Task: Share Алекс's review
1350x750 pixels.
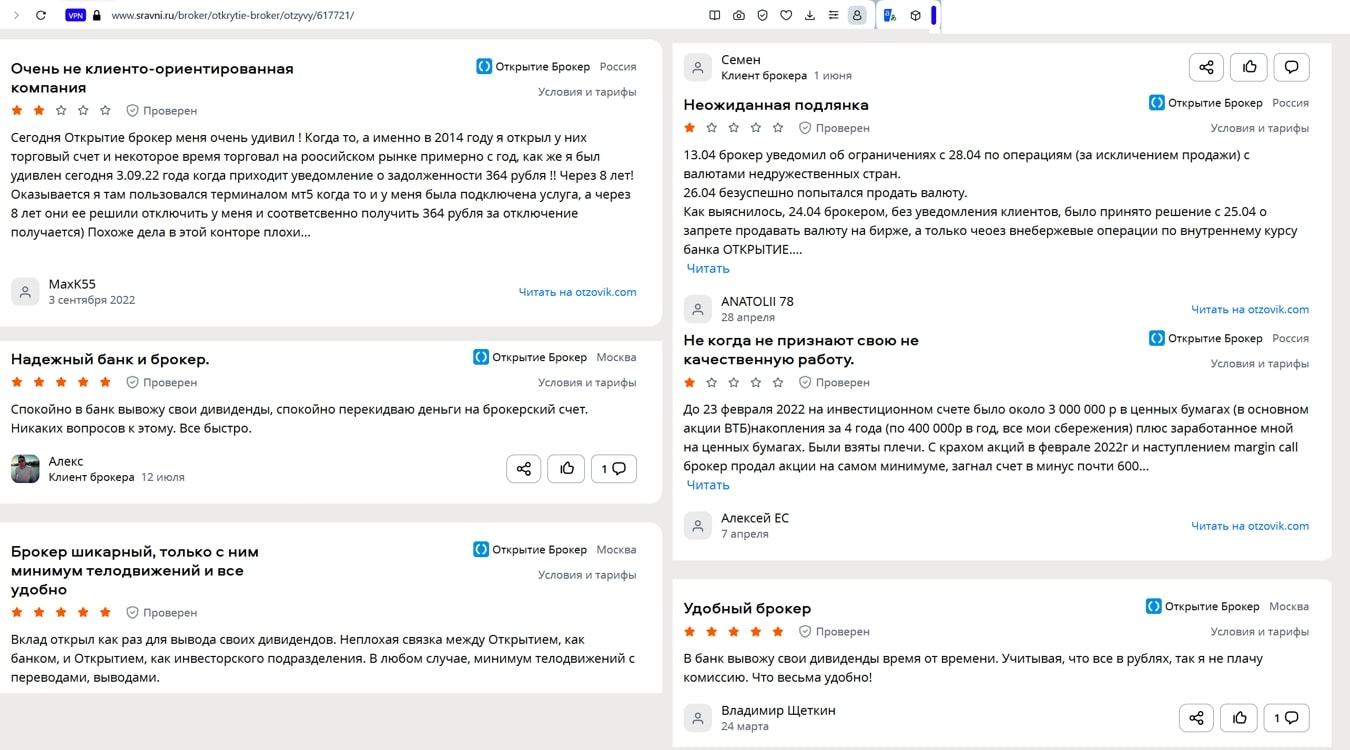Action: (524, 468)
